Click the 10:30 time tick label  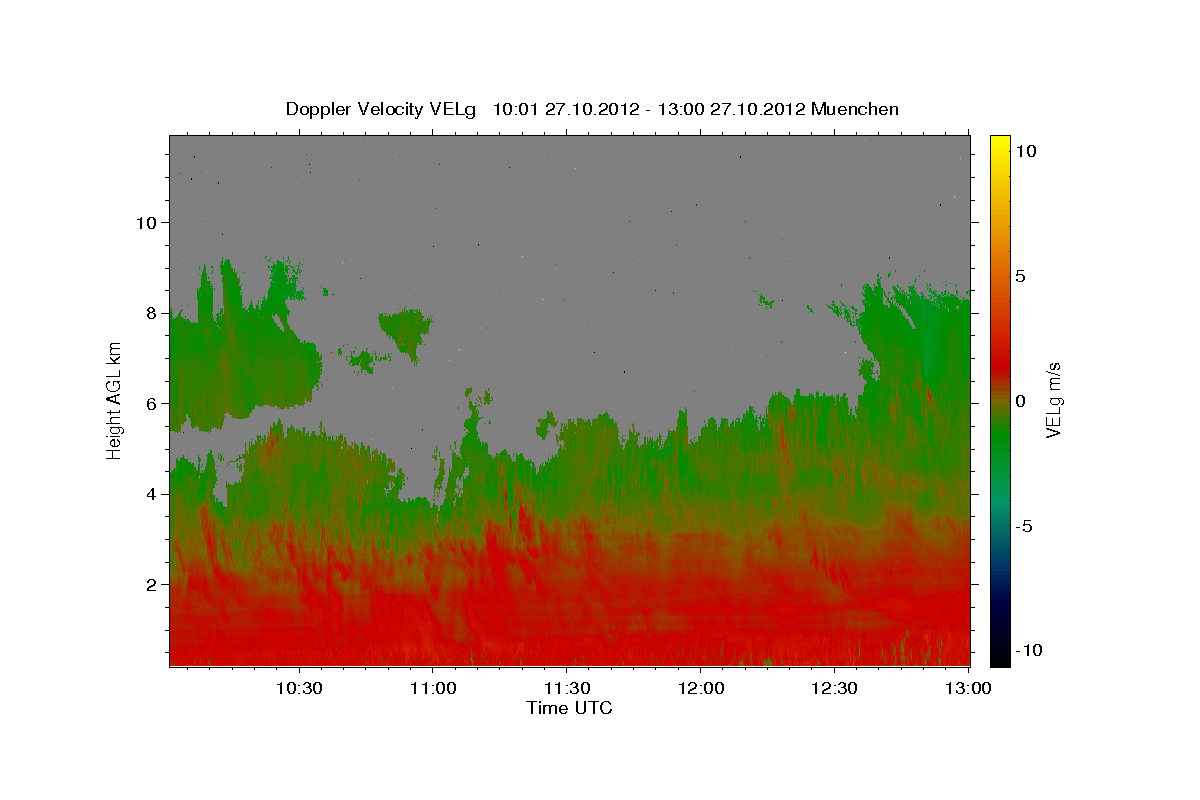coord(298,688)
